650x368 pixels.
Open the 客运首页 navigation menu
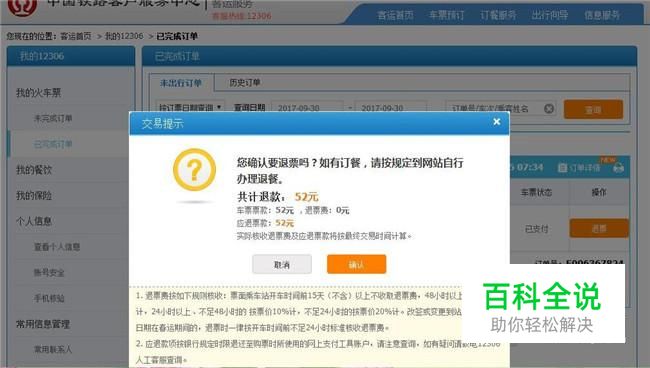click(395, 15)
